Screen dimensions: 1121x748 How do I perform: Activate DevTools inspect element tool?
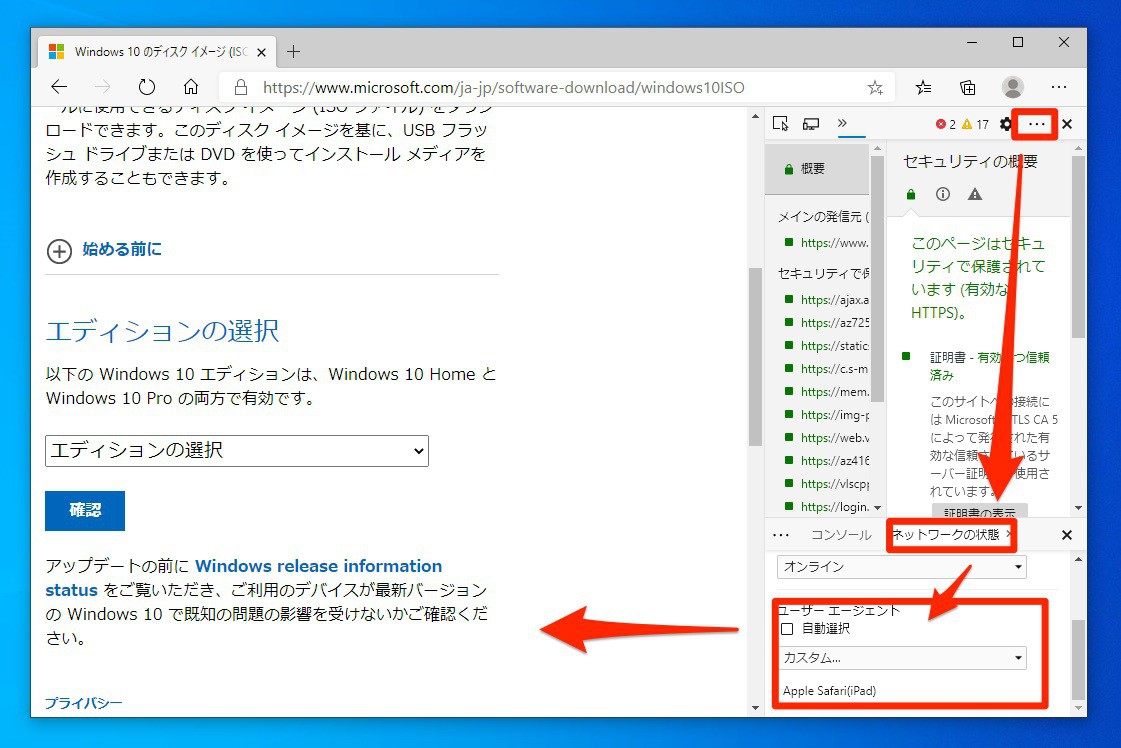pos(781,124)
